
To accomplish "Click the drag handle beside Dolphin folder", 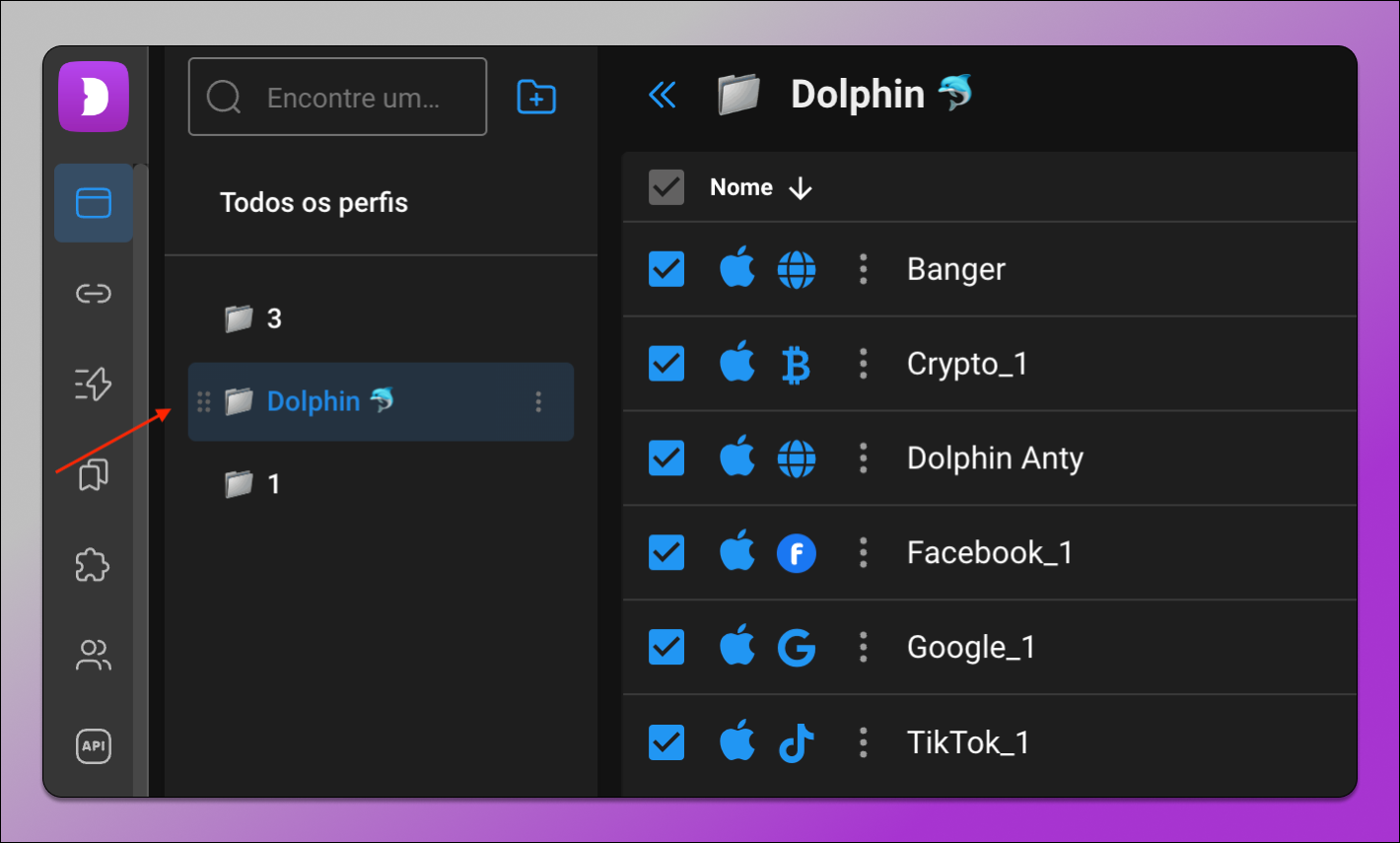I will (204, 401).
